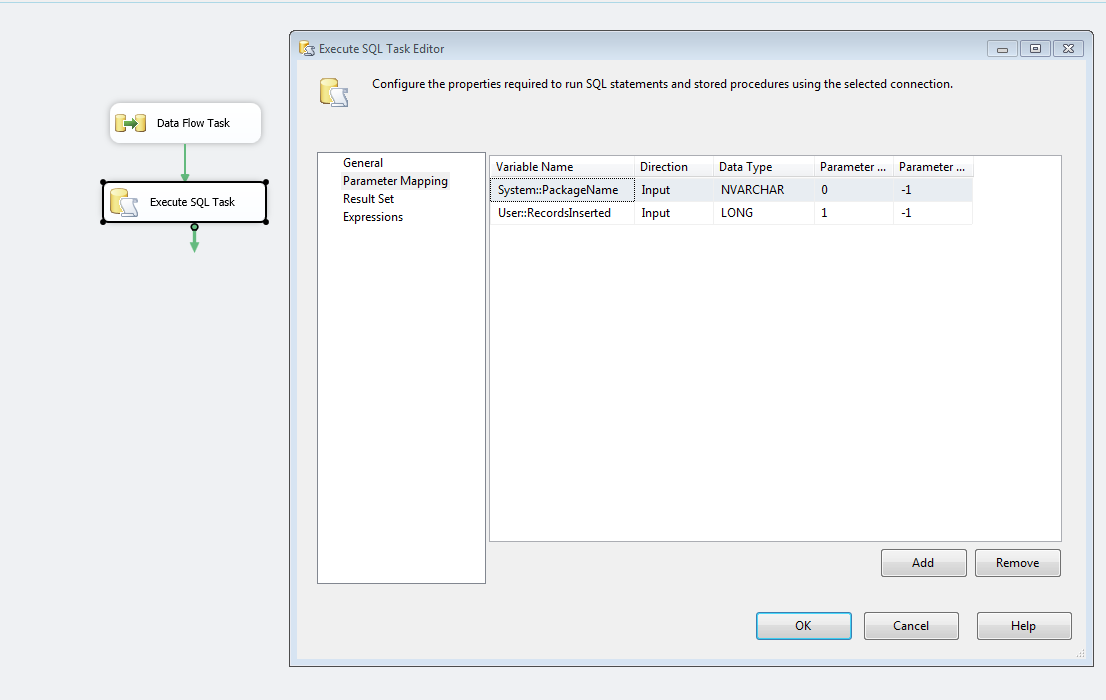Click the Remove button

[1017, 562]
